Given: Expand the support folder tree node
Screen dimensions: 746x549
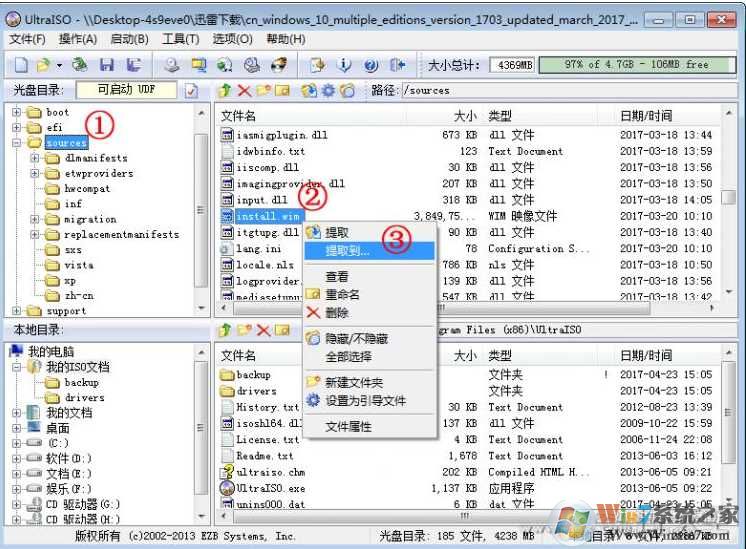Looking at the screenshot, I should [17, 311].
